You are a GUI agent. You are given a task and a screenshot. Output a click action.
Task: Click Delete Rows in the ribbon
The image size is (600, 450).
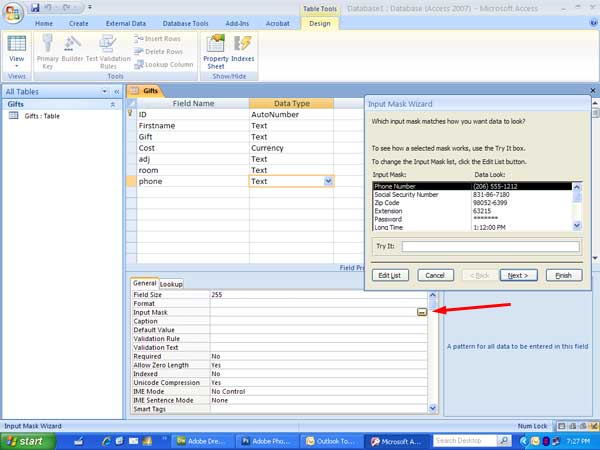click(x=158, y=52)
